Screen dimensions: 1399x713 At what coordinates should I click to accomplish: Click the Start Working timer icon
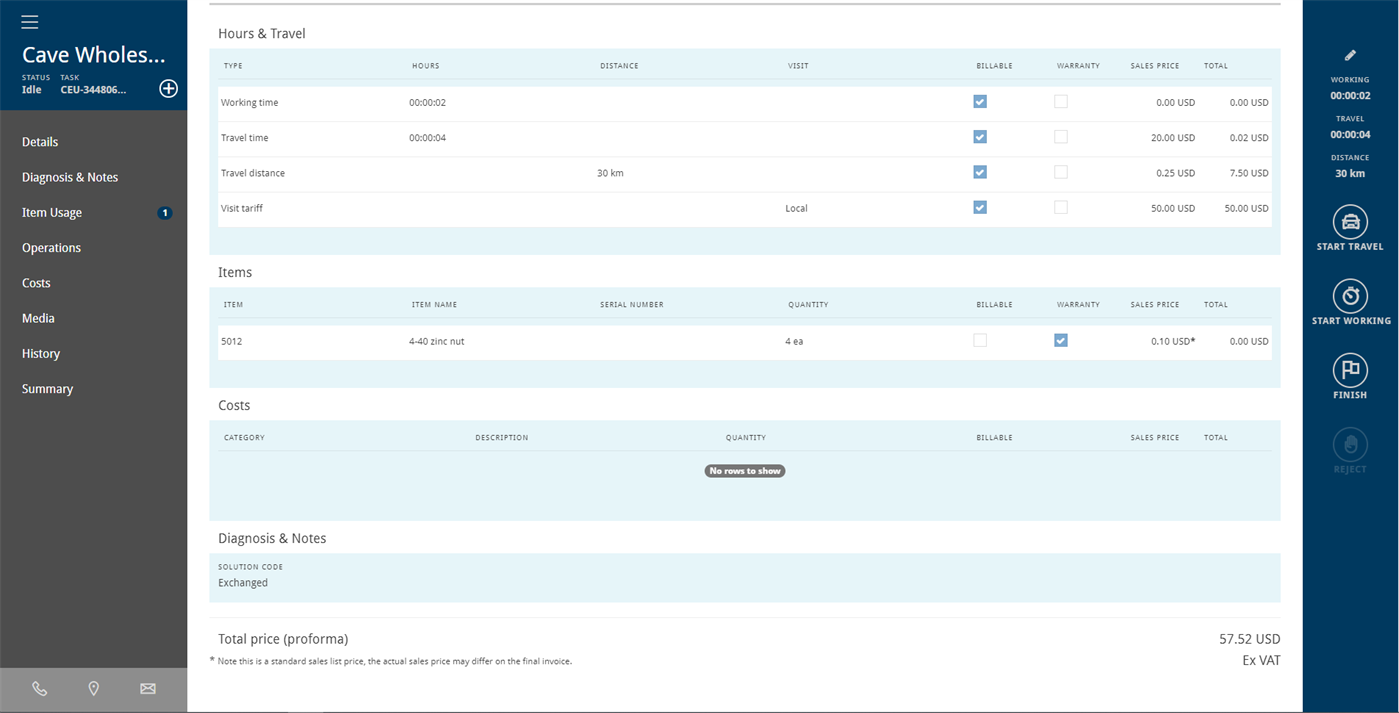click(x=1349, y=297)
